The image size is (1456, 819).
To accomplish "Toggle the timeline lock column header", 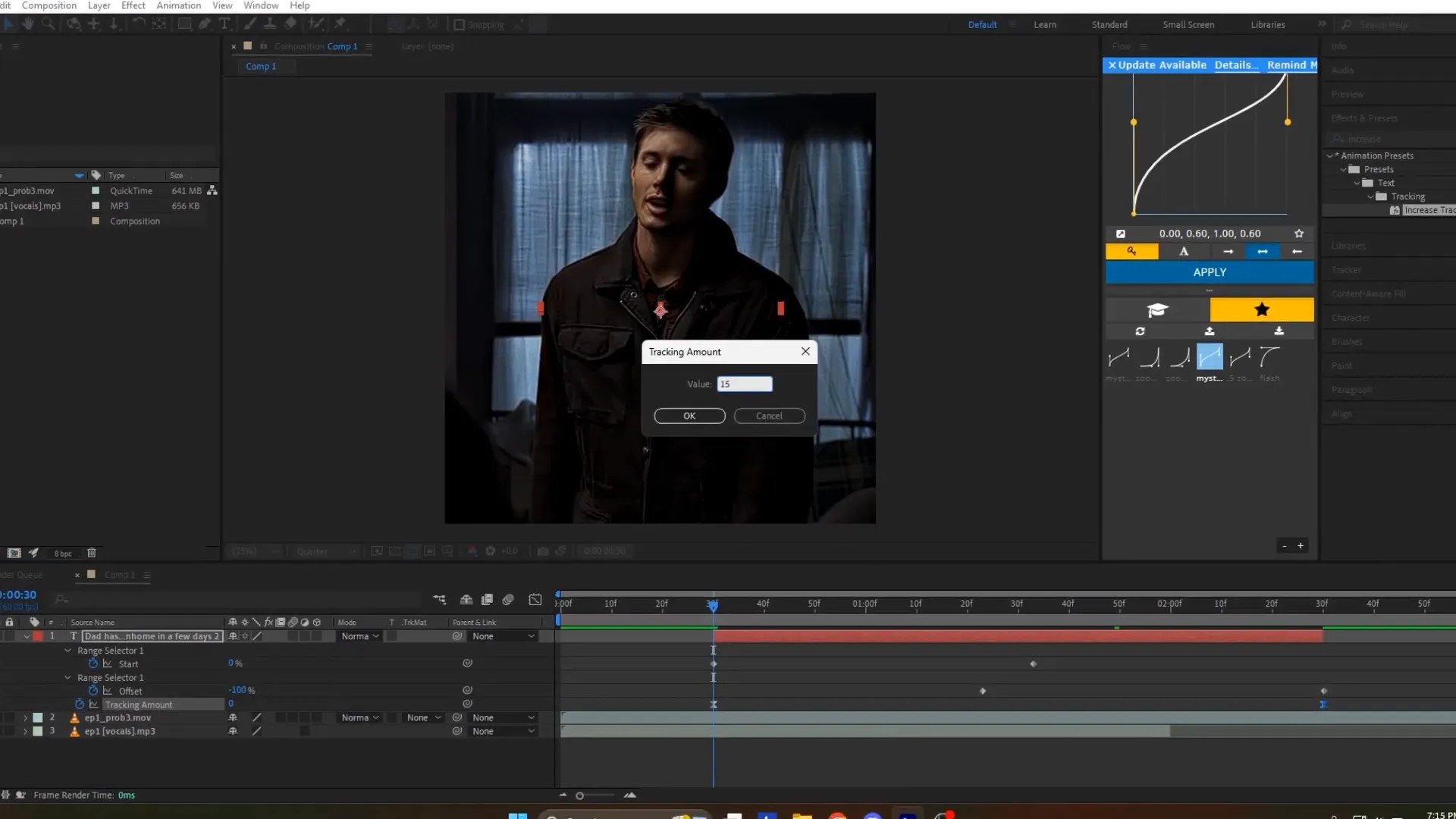I will tap(9, 622).
